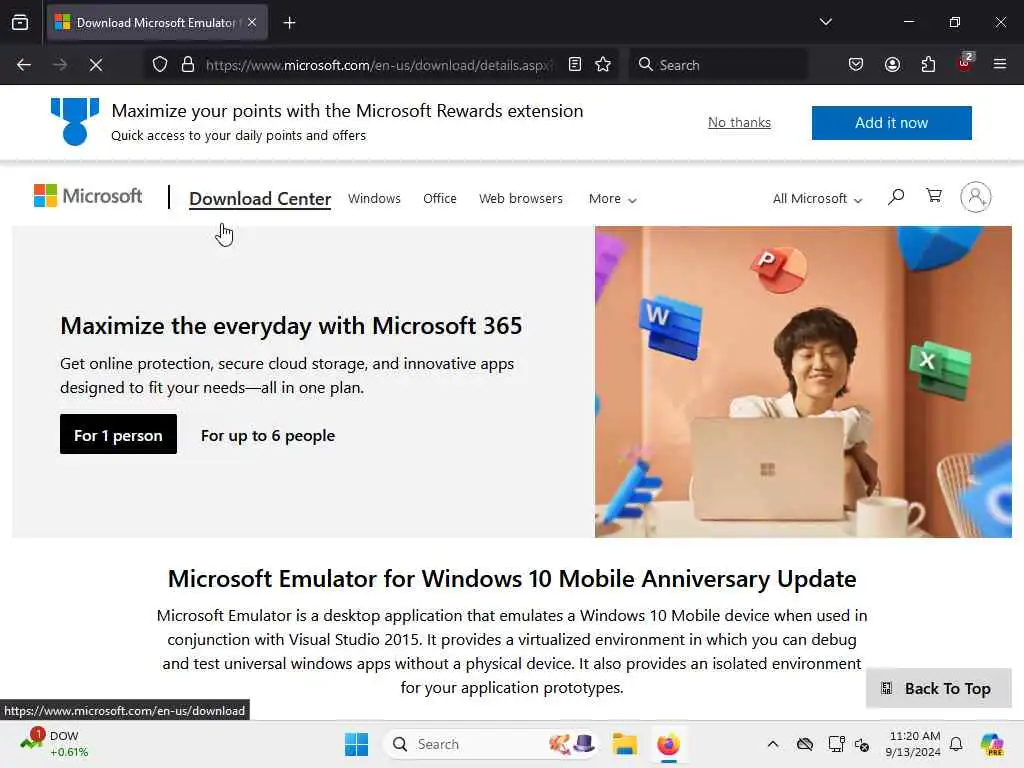Open the Save to Pocket icon
The image size is (1024, 768).
856,64
